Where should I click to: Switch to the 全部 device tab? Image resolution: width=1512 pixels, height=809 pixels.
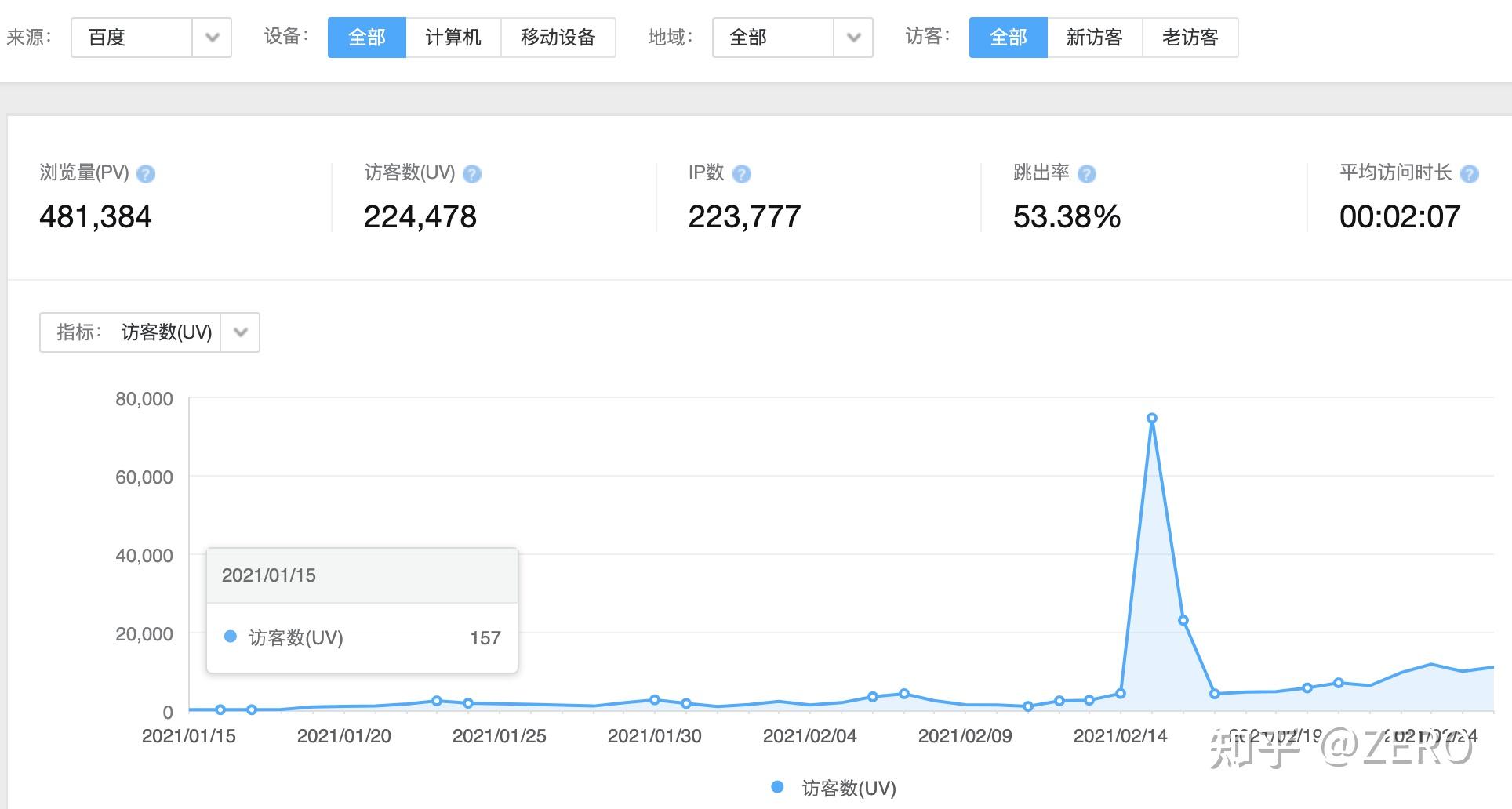366,37
